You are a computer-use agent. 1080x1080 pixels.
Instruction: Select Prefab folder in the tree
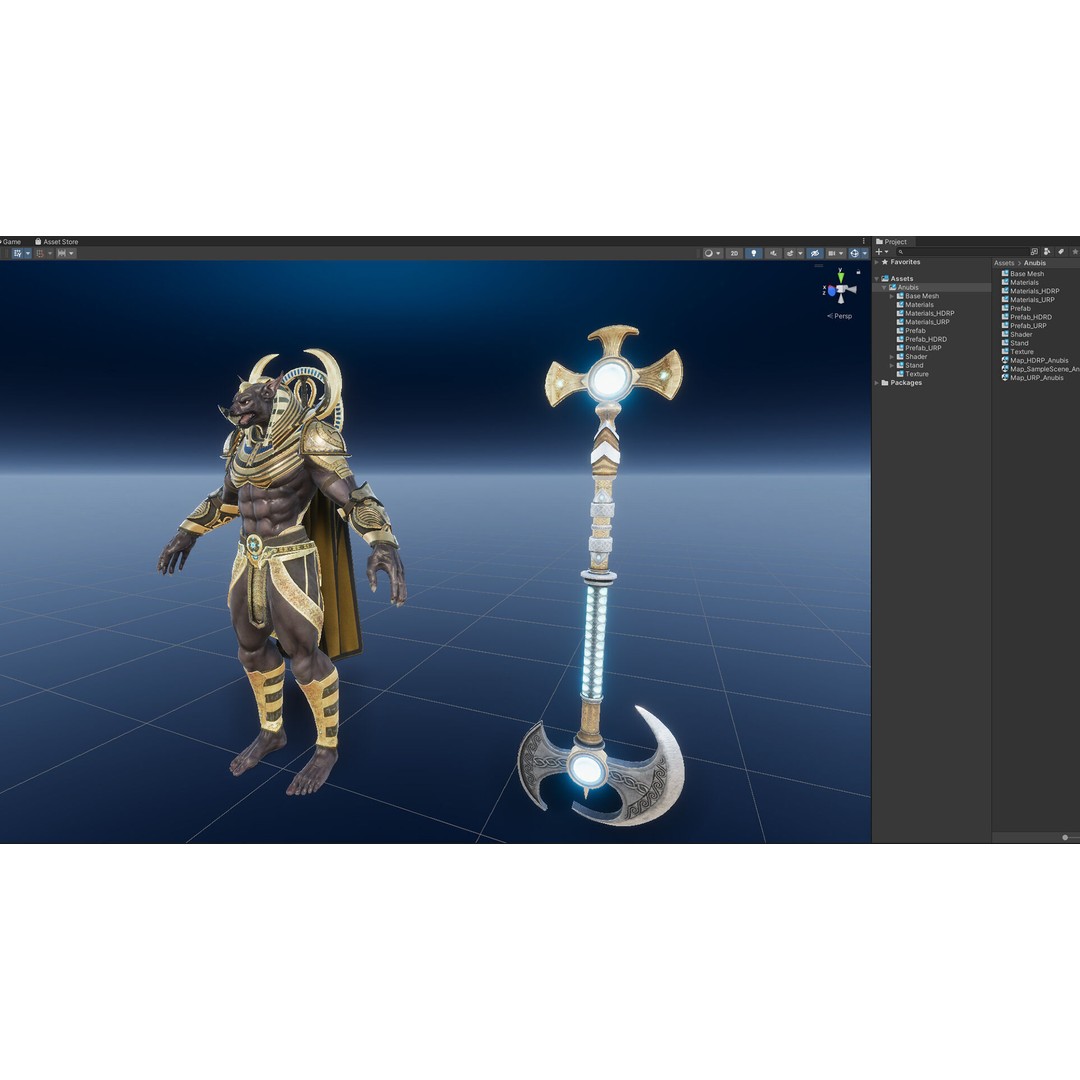[911, 331]
